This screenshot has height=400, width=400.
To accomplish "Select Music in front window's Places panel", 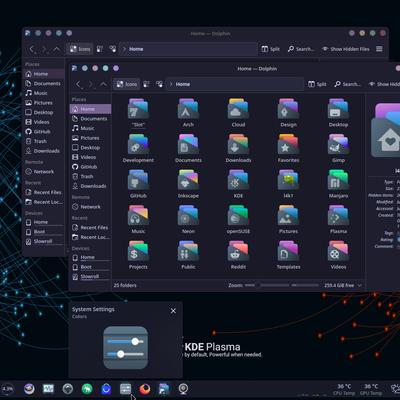I will (x=90, y=128).
